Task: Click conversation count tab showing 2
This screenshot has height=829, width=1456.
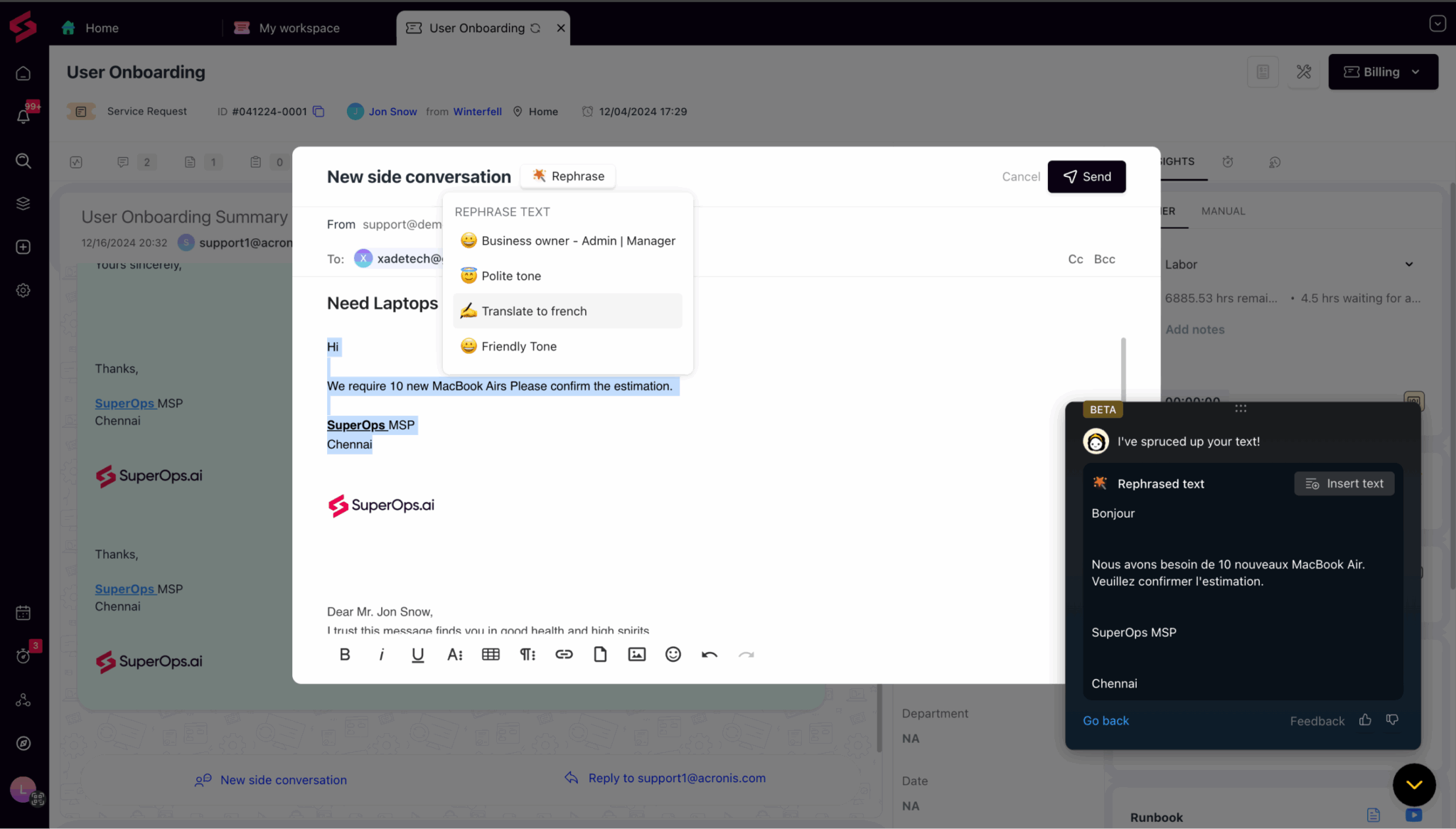Action: 136,162
